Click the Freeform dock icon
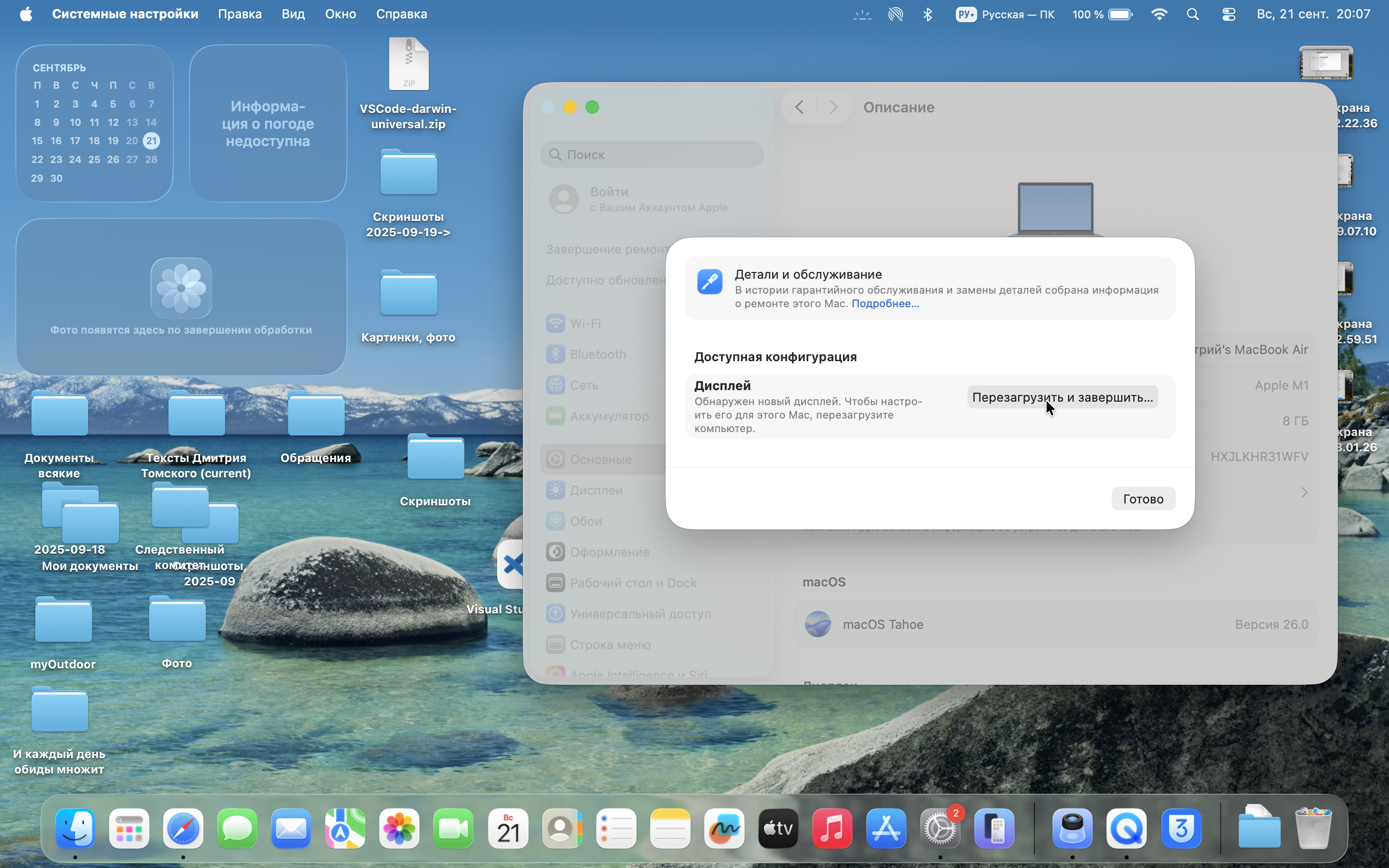 (x=724, y=828)
